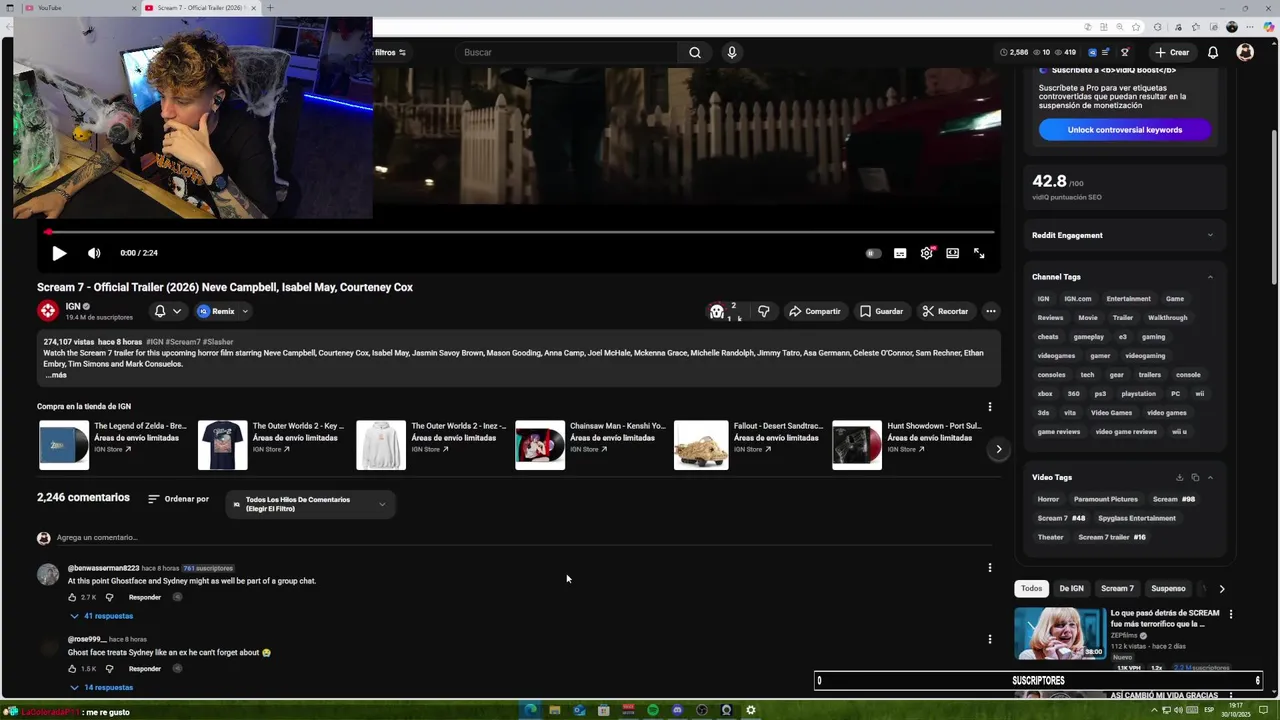
Task: Switch to theater mode view
Action: click(953, 253)
